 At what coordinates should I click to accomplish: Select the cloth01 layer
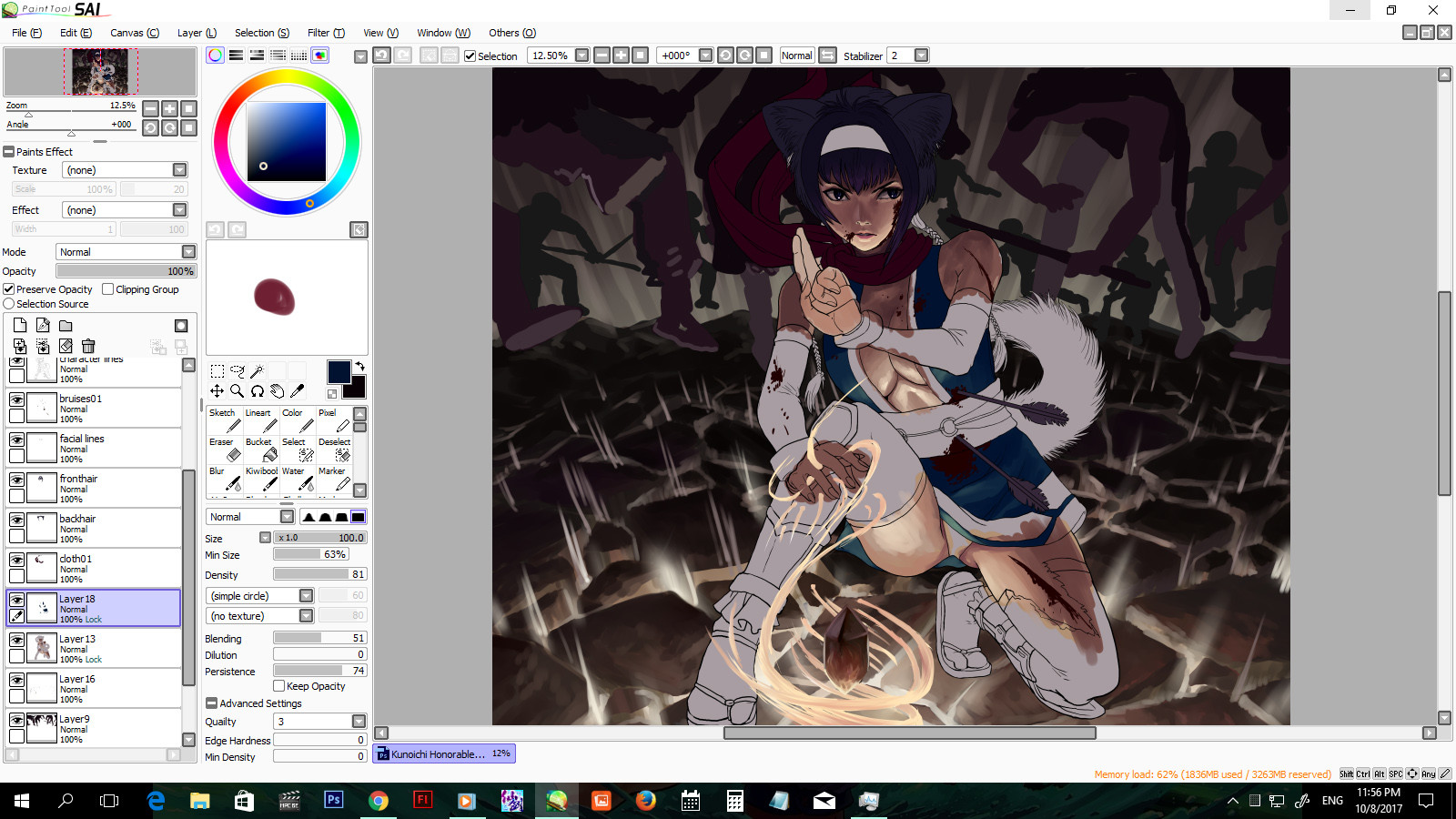coord(94,569)
